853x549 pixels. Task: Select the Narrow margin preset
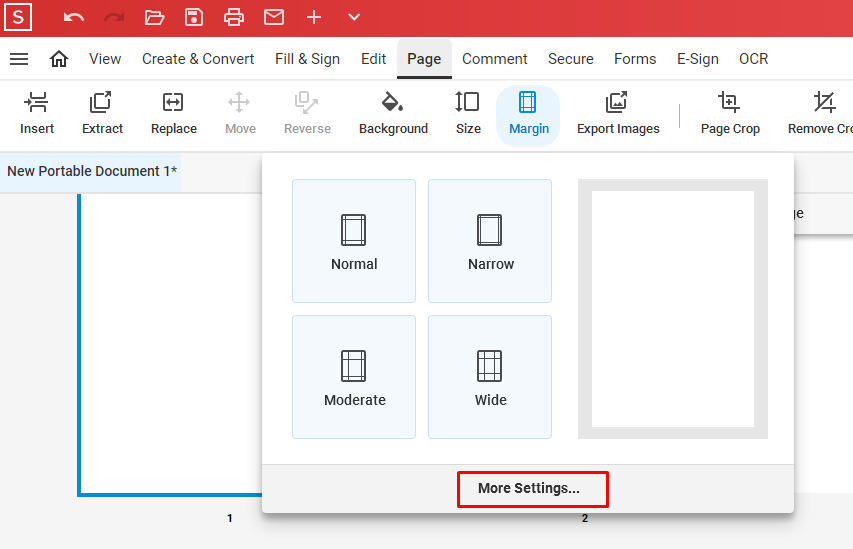[x=490, y=241]
